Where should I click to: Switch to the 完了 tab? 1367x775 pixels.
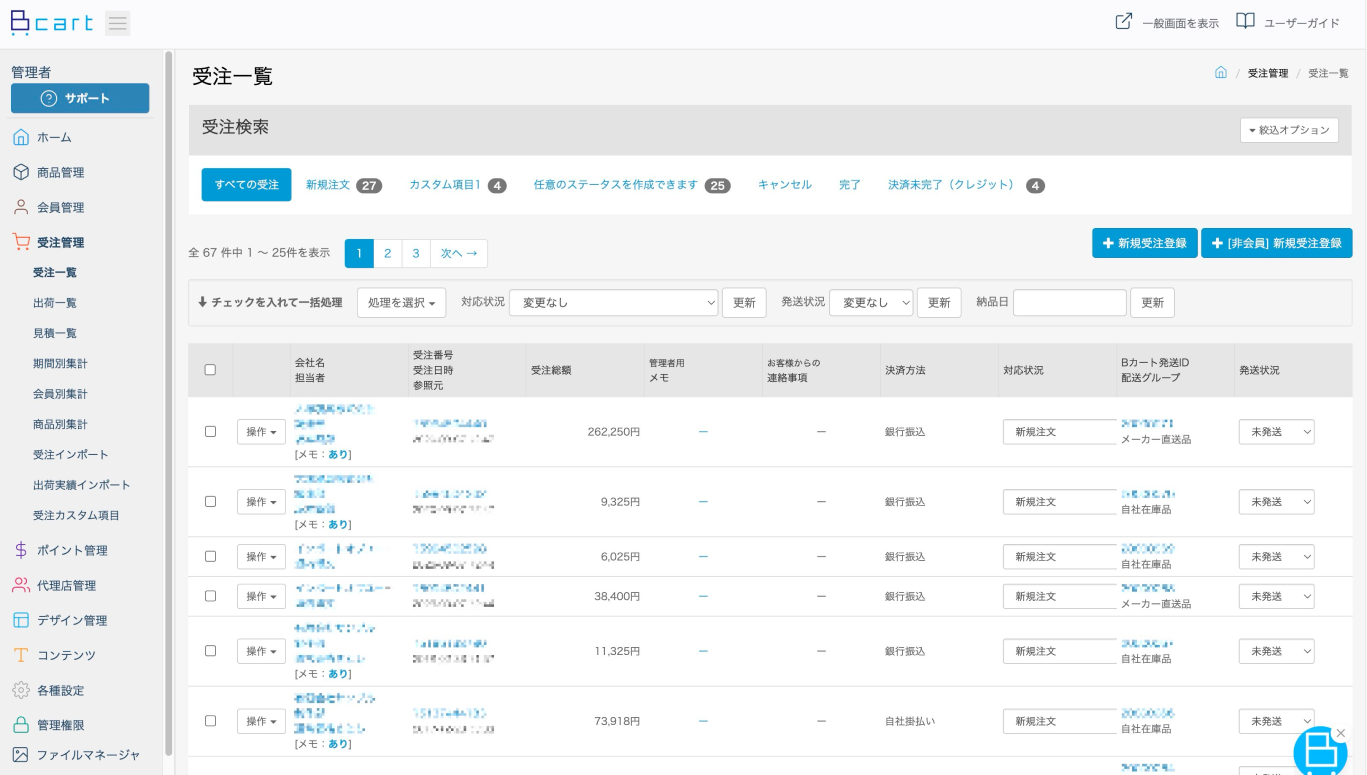(850, 185)
